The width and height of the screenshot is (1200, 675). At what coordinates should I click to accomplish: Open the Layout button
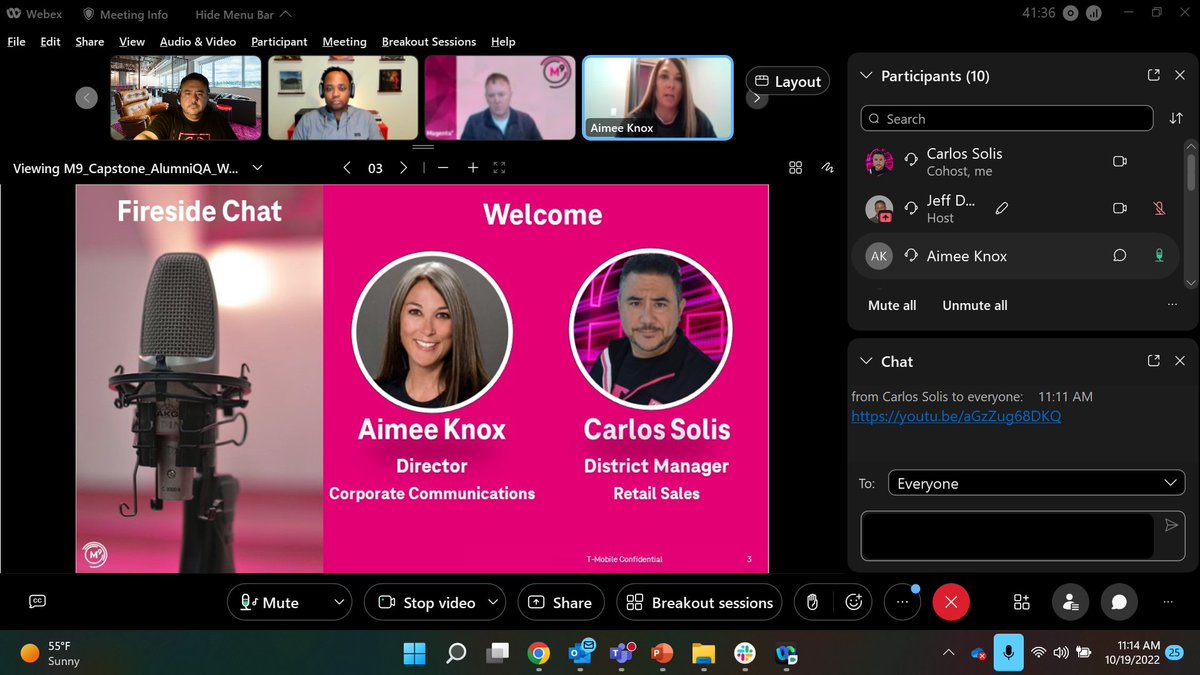coord(788,82)
